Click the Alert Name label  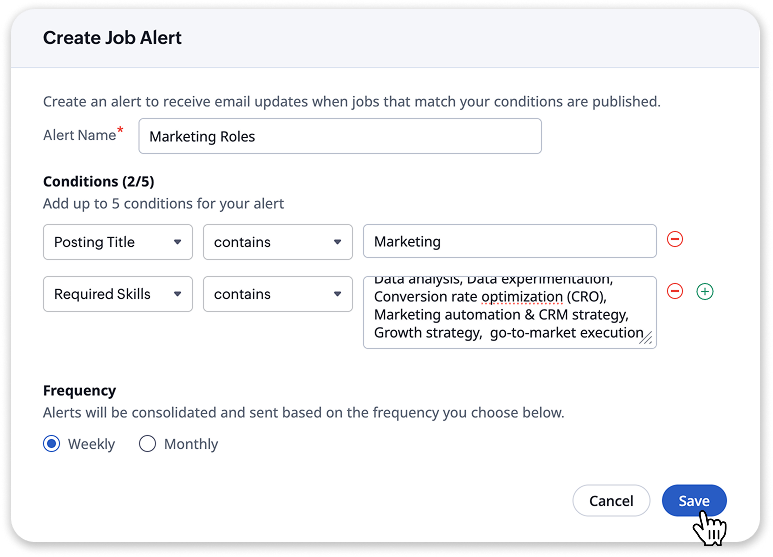point(80,135)
